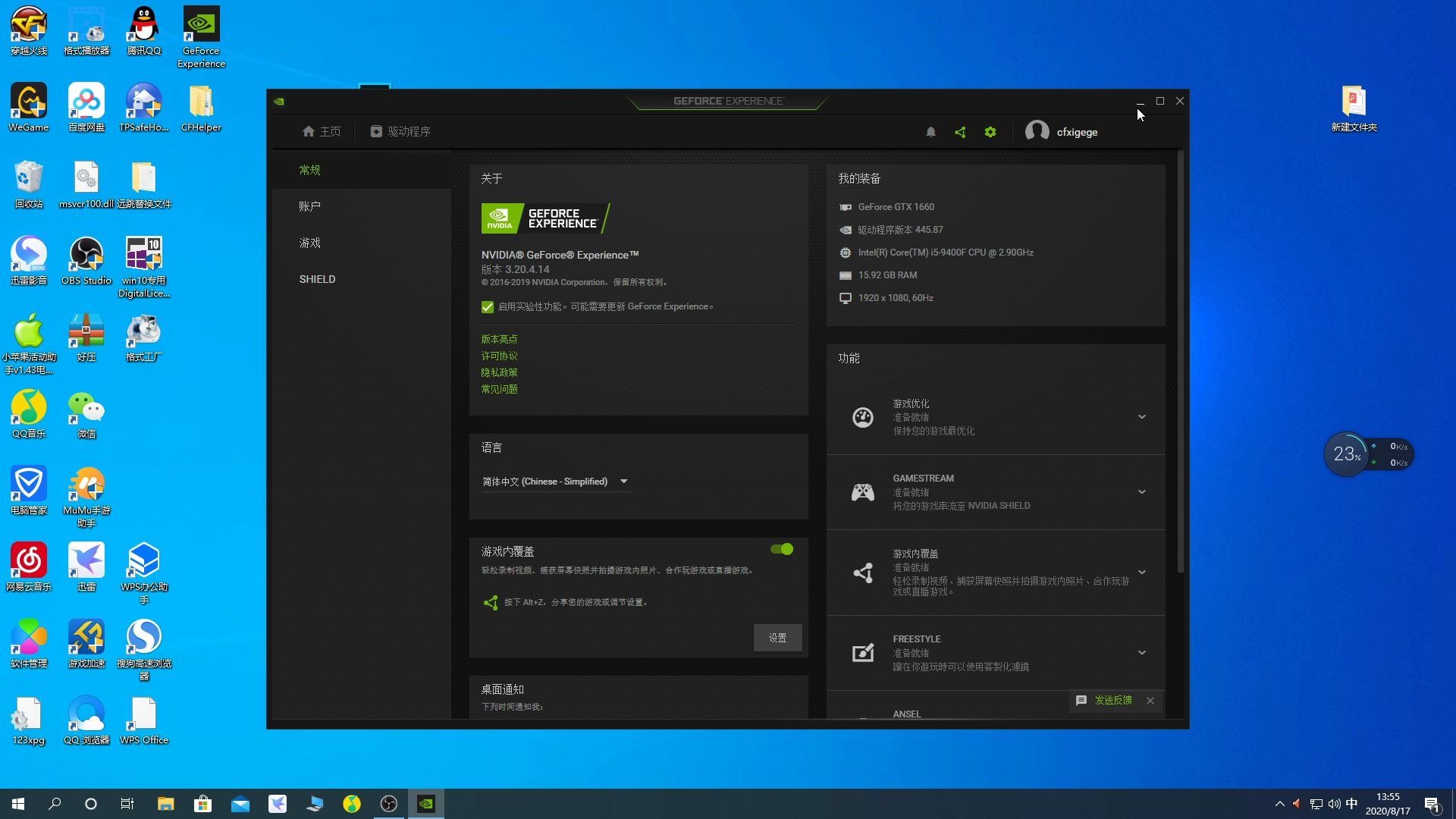The height and width of the screenshot is (819, 1456).
Task: Open File Explorer from taskbar
Action: (165, 804)
